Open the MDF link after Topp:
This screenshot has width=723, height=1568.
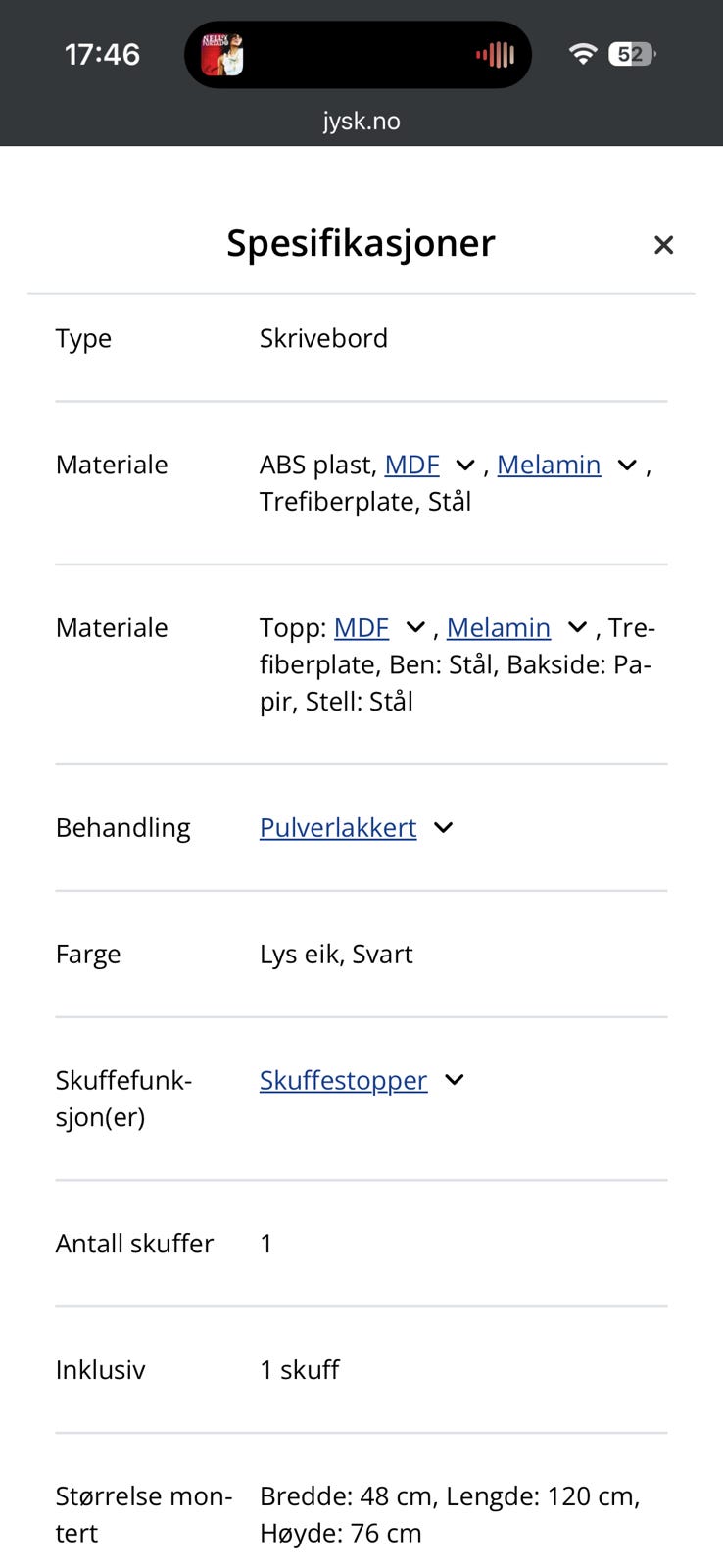[361, 627]
